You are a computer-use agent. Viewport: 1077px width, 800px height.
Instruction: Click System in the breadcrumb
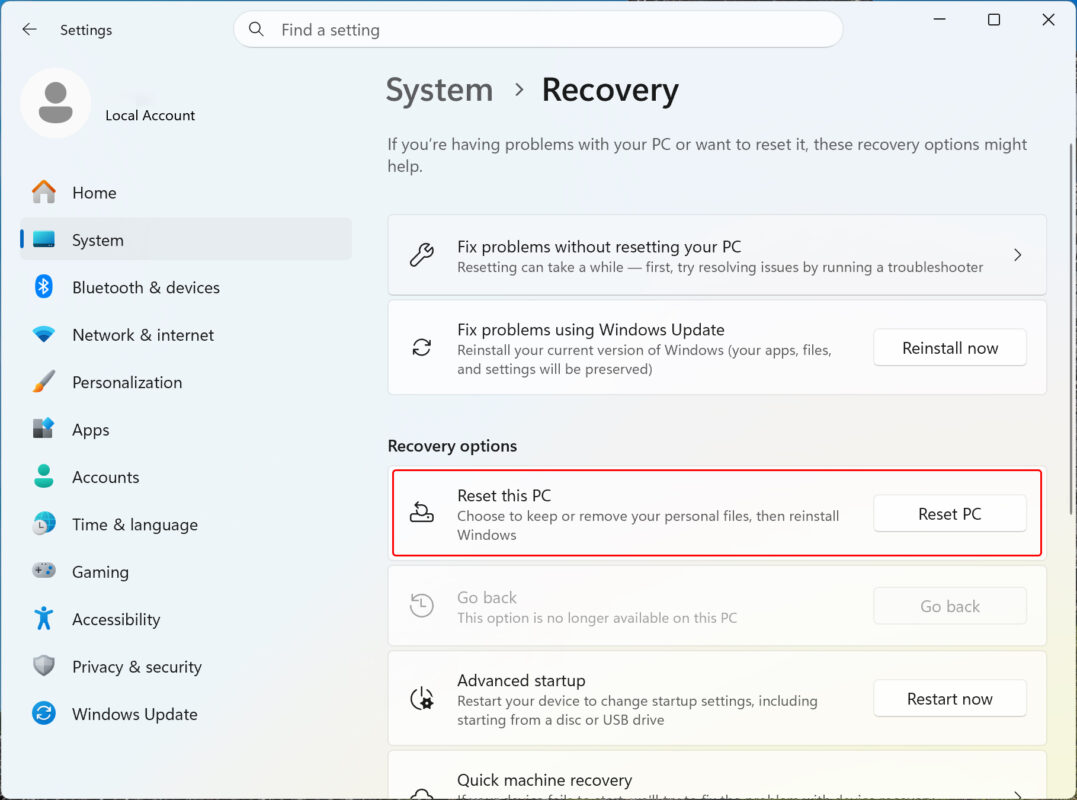point(440,90)
